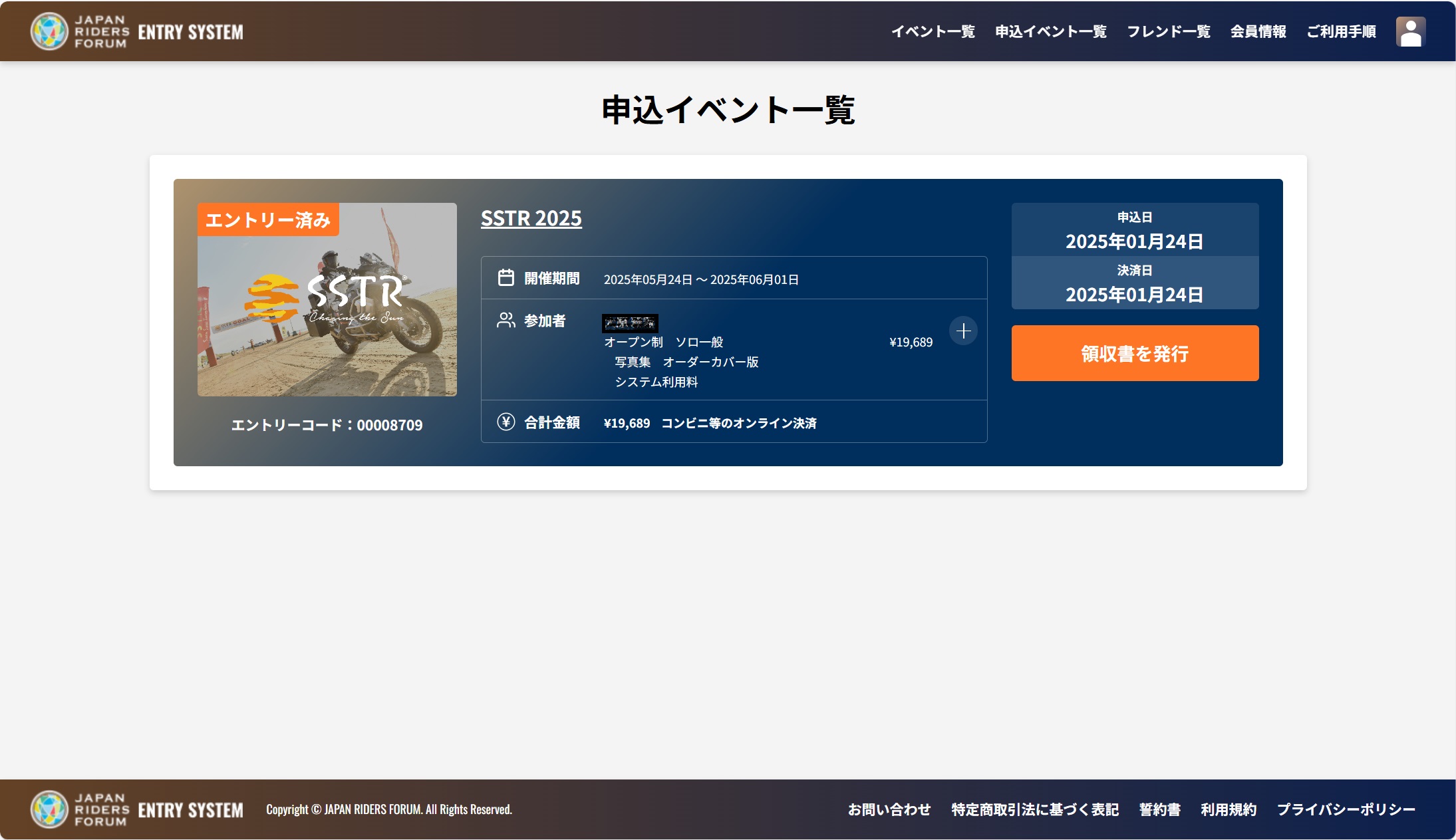Image resolution: width=1456 pixels, height=840 pixels.
Task: Click the yen icon beside 合計金額
Action: click(x=506, y=422)
